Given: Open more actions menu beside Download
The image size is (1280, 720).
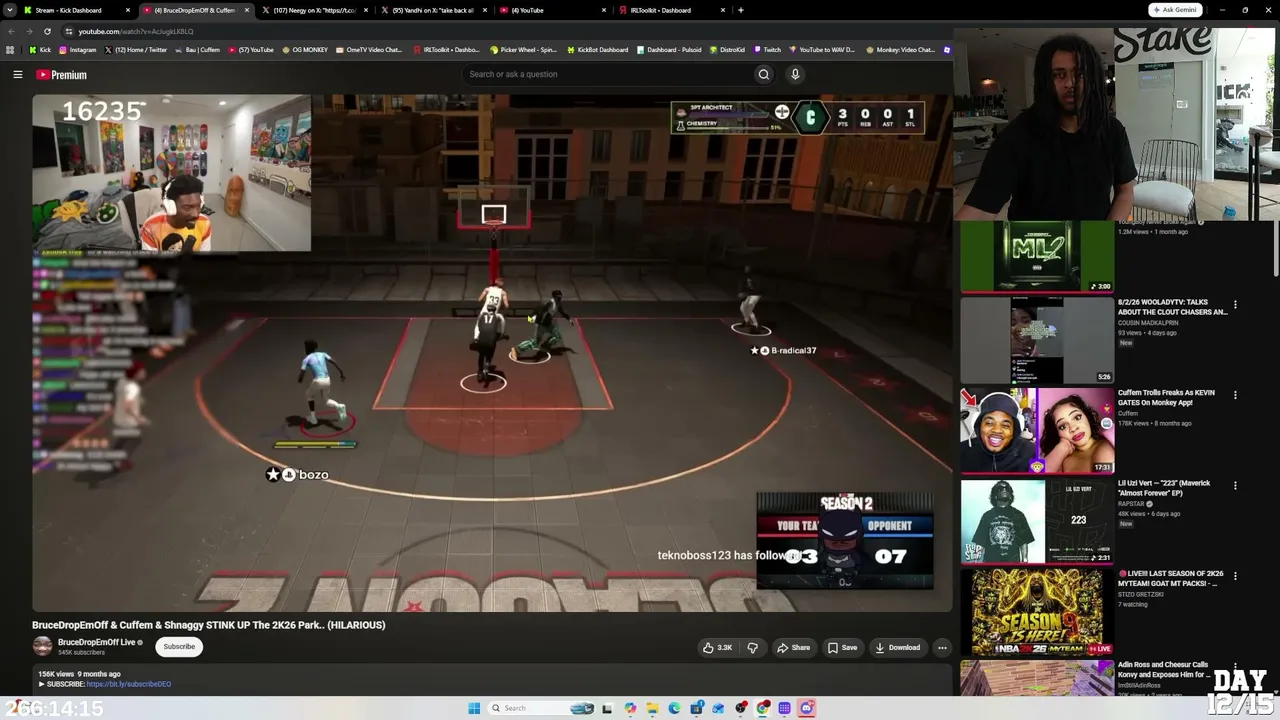Looking at the screenshot, I should pyautogui.click(x=942, y=647).
